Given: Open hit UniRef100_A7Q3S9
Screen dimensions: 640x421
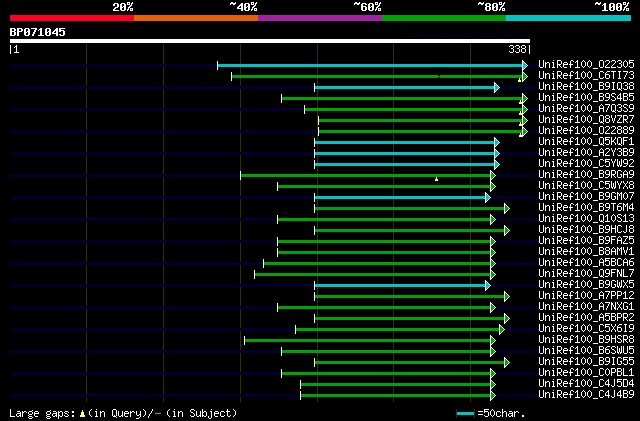Looking at the screenshot, I should pos(586,108).
